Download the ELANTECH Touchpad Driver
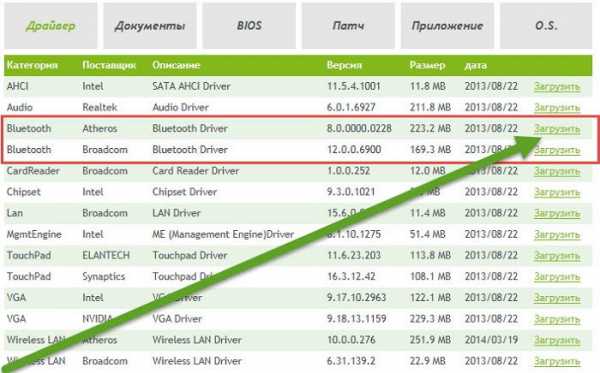600x373 pixels. (557, 256)
